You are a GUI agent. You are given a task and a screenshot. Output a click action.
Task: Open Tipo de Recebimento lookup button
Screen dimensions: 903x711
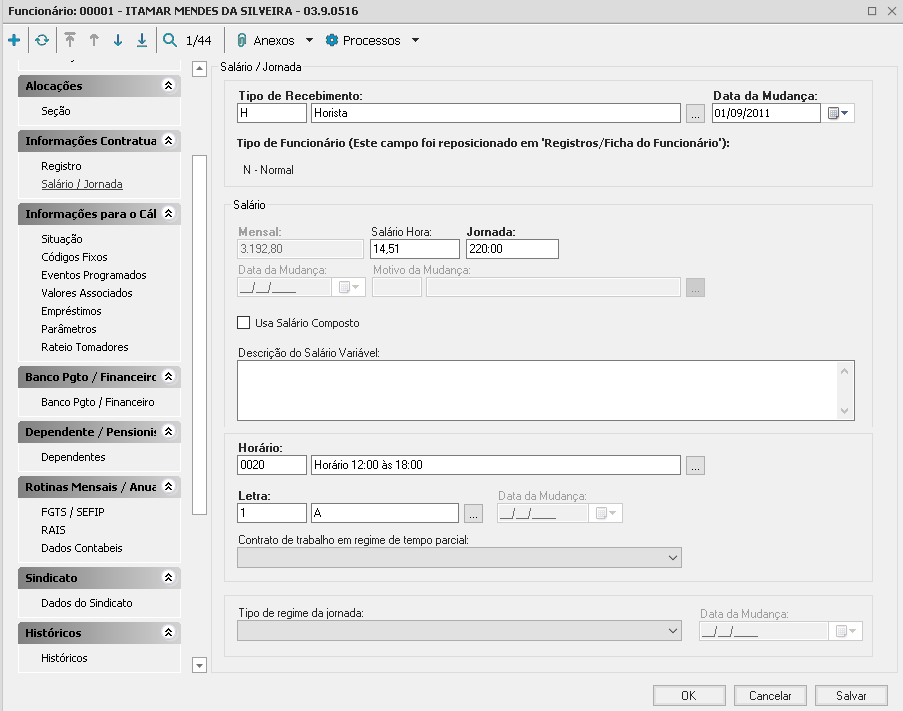point(695,113)
